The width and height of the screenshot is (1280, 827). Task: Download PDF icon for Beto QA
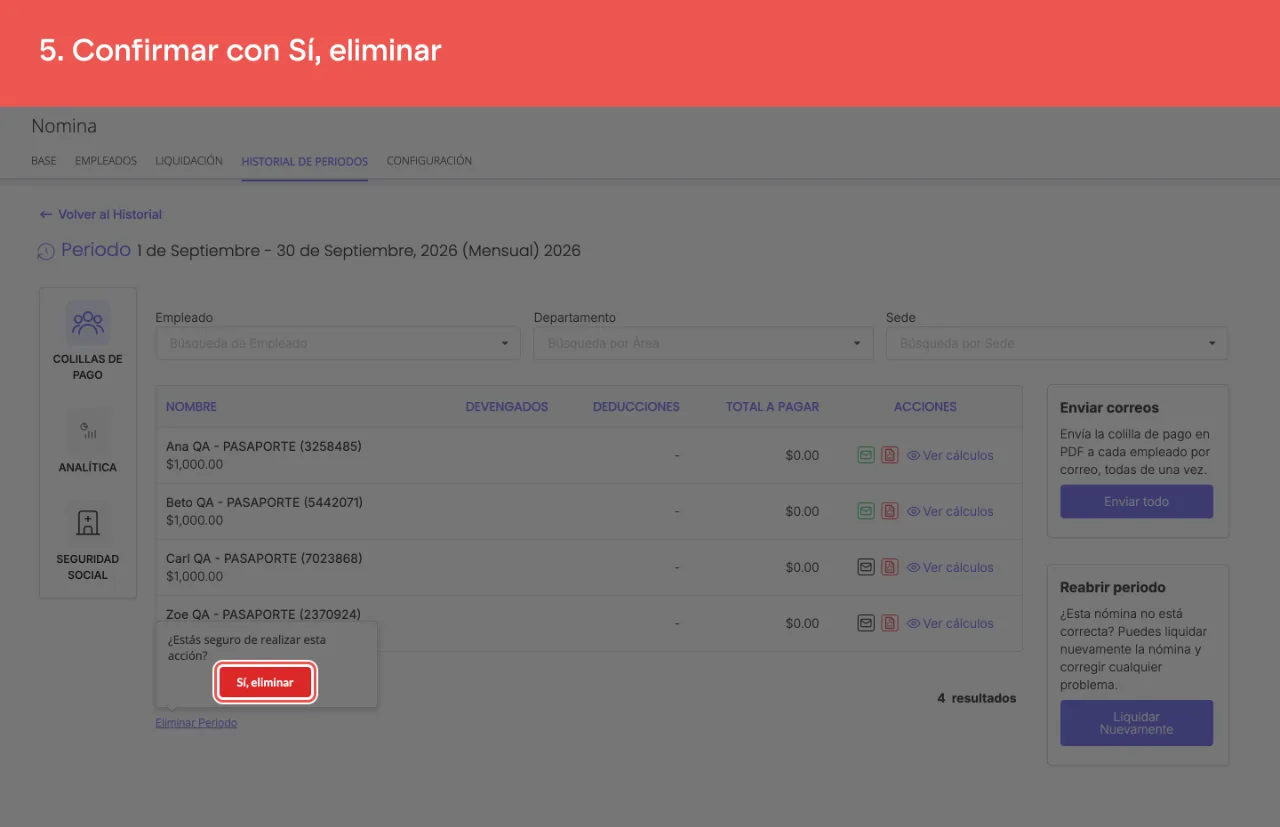[890, 511]
